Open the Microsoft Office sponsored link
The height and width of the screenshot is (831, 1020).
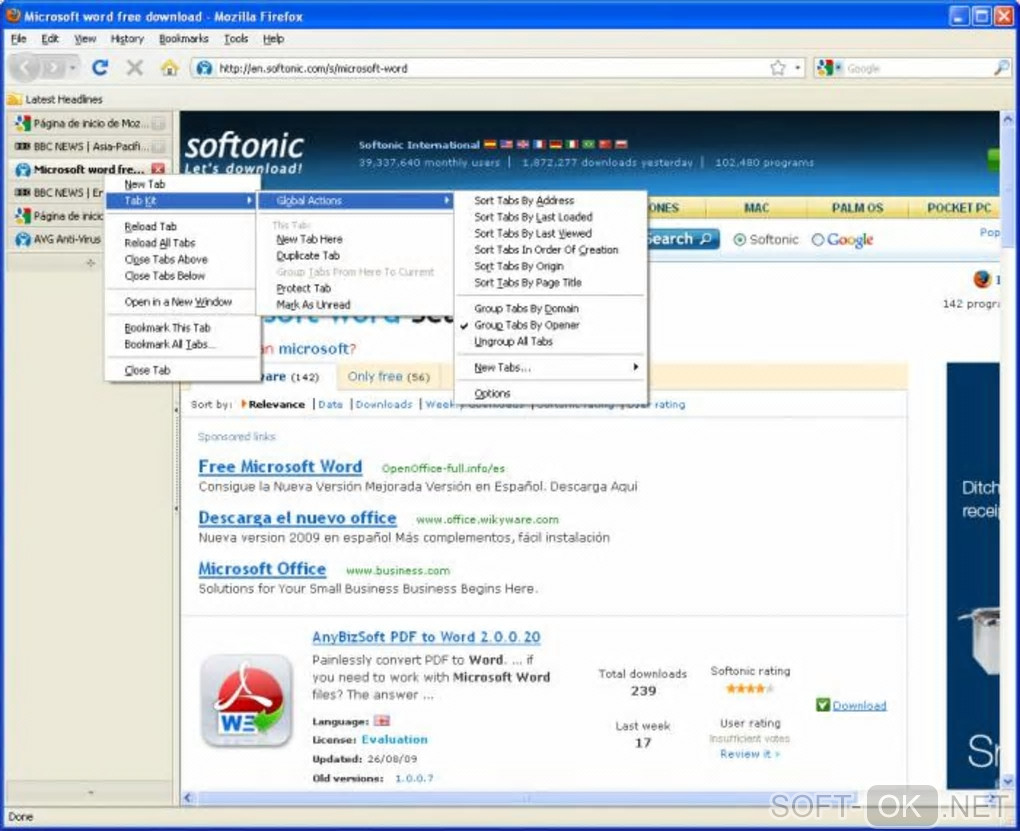[x=262, y=569]
